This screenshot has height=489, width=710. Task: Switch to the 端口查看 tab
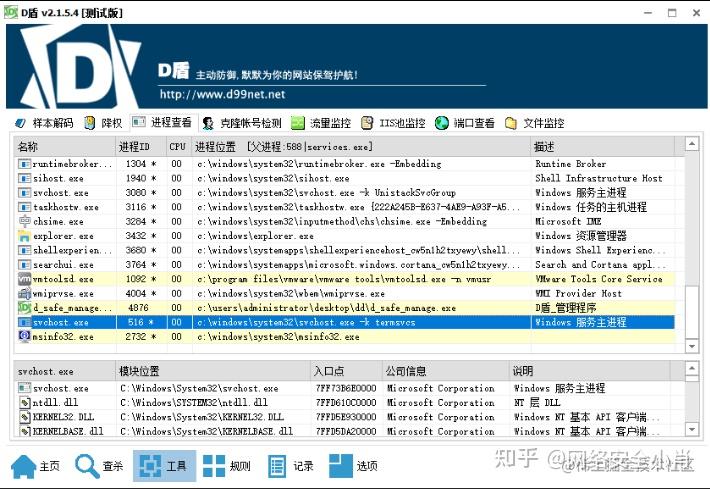(465, 123)
